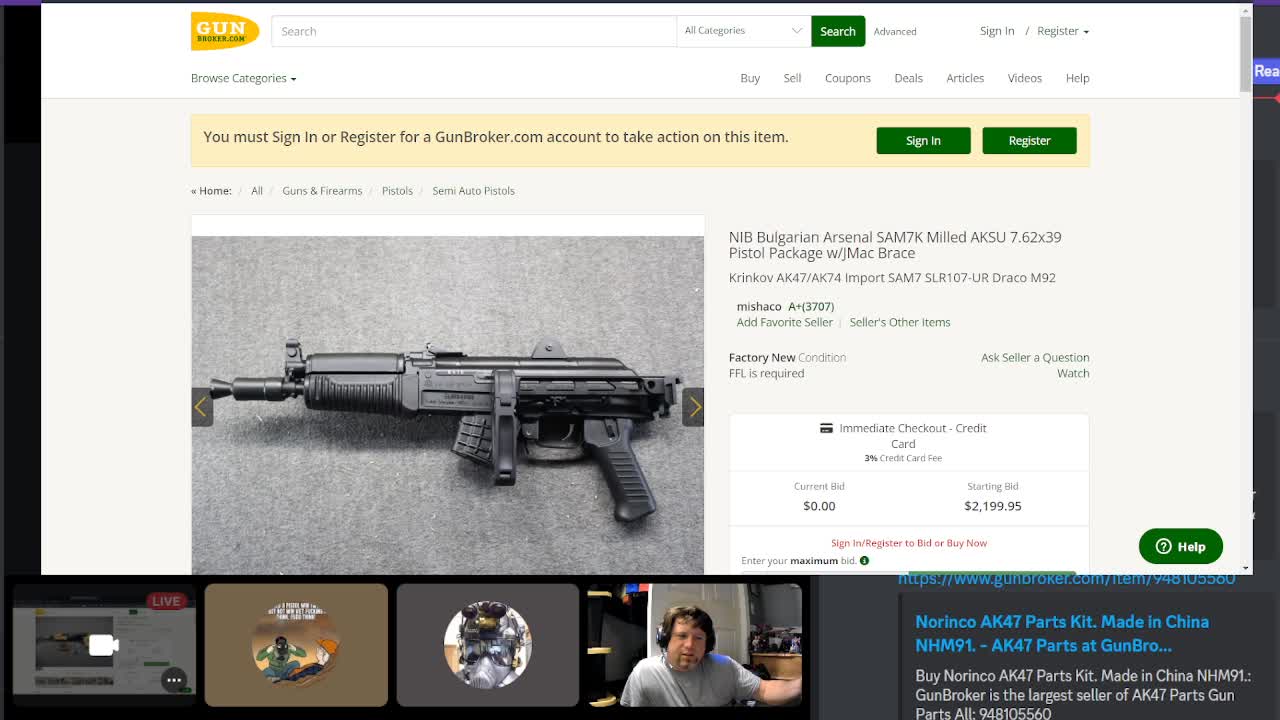Expand the Register dropdown in header
Screen dimensions: 1280x720
(x=1062, y=31)
